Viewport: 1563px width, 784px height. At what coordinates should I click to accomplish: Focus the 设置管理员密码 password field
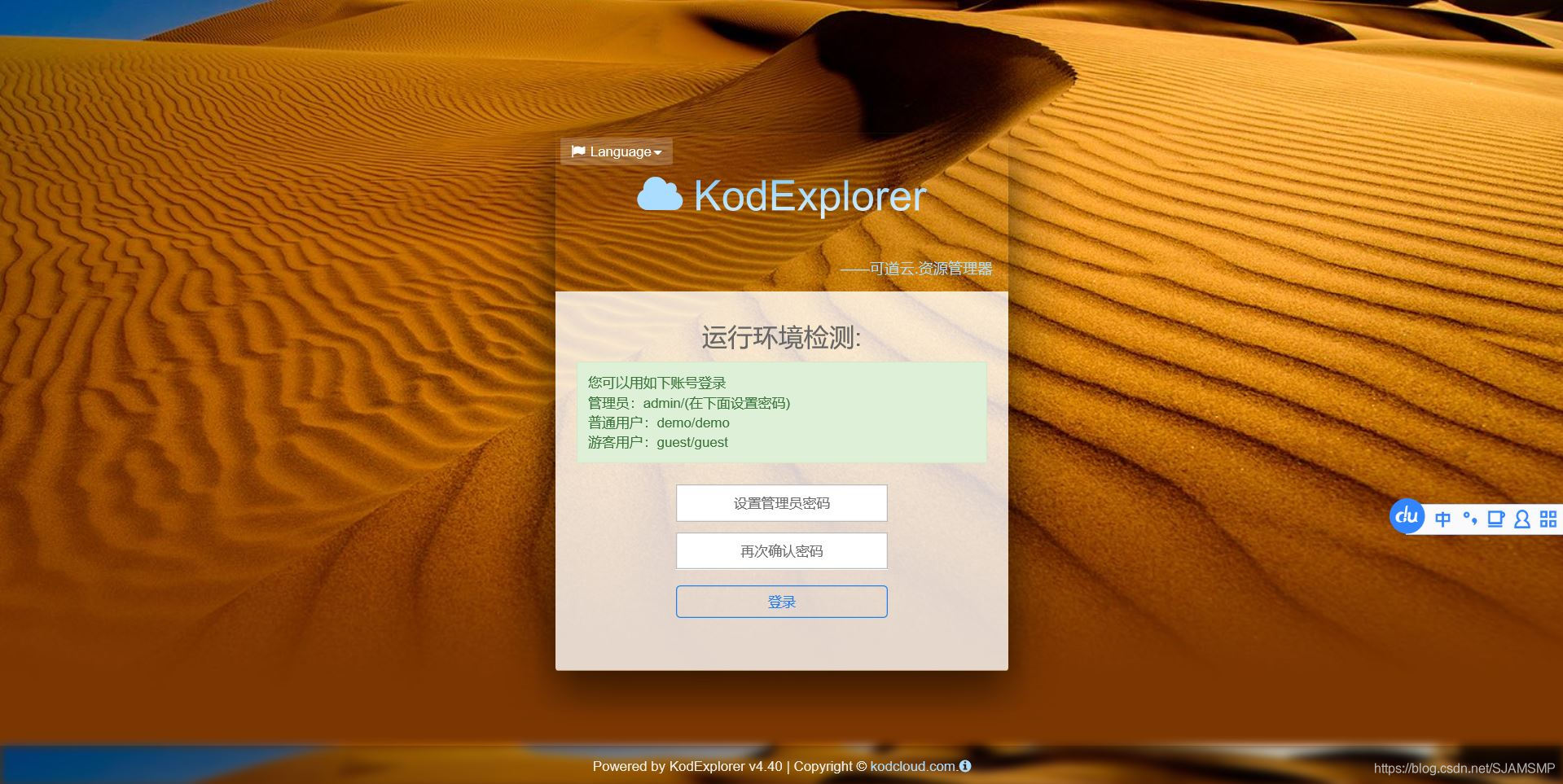tap(781, 503)
